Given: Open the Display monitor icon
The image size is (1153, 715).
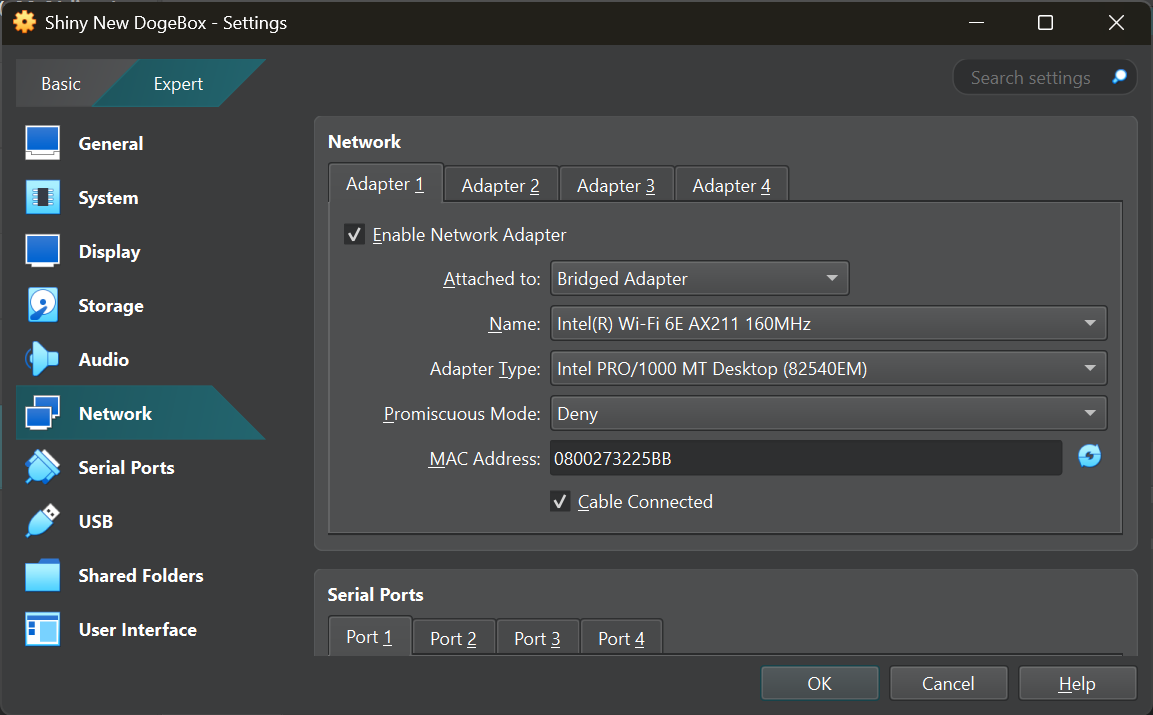Looking at the screenshot, I should [43, 251].
